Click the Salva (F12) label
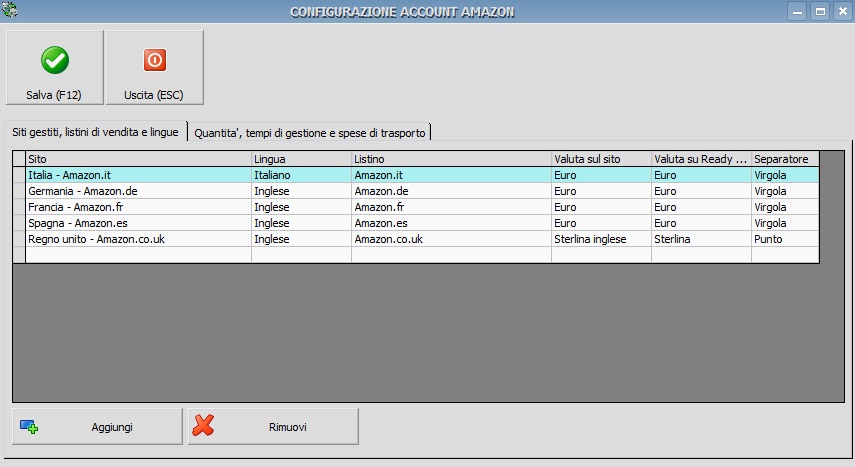The width and height of the screenshot is (855, 467). (x=53, y=95)
